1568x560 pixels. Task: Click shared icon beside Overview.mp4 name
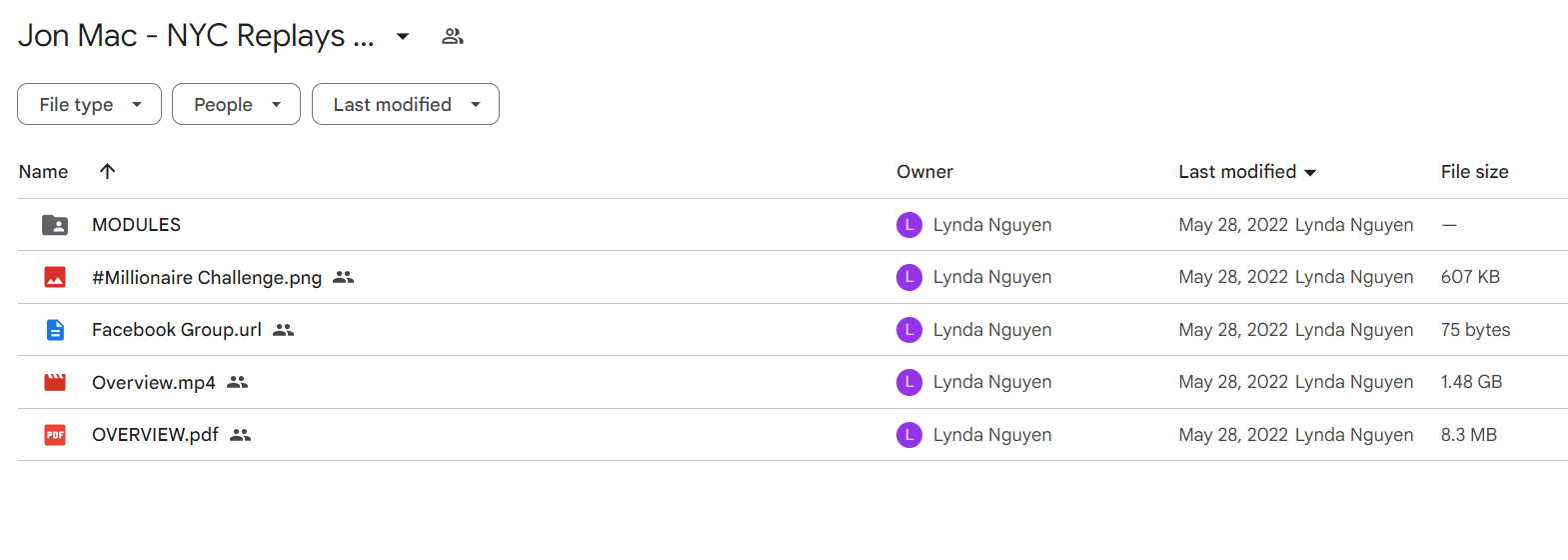coord(237,382)
